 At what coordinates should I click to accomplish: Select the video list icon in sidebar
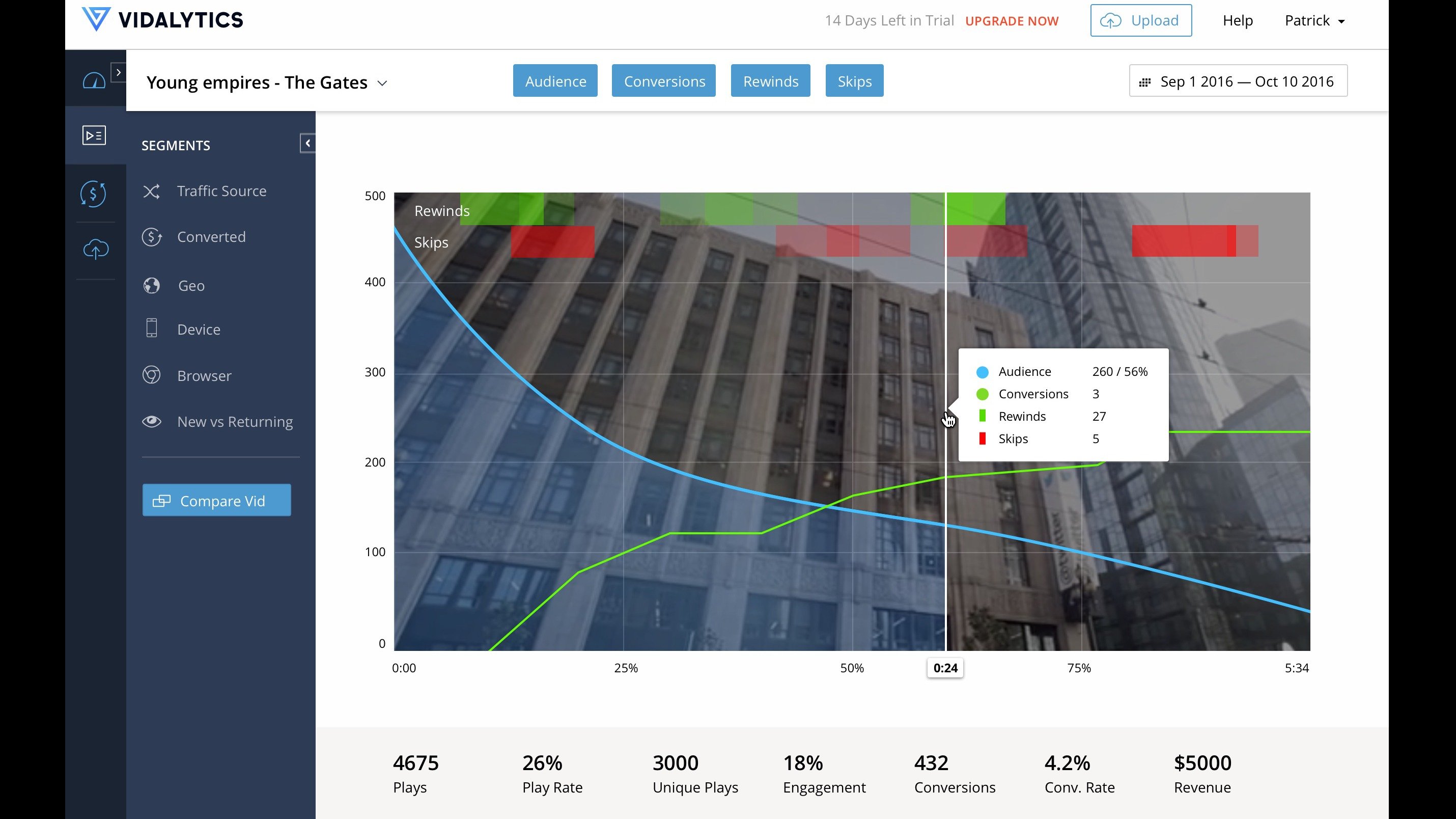pyautogui.click(x=94, y=135)
